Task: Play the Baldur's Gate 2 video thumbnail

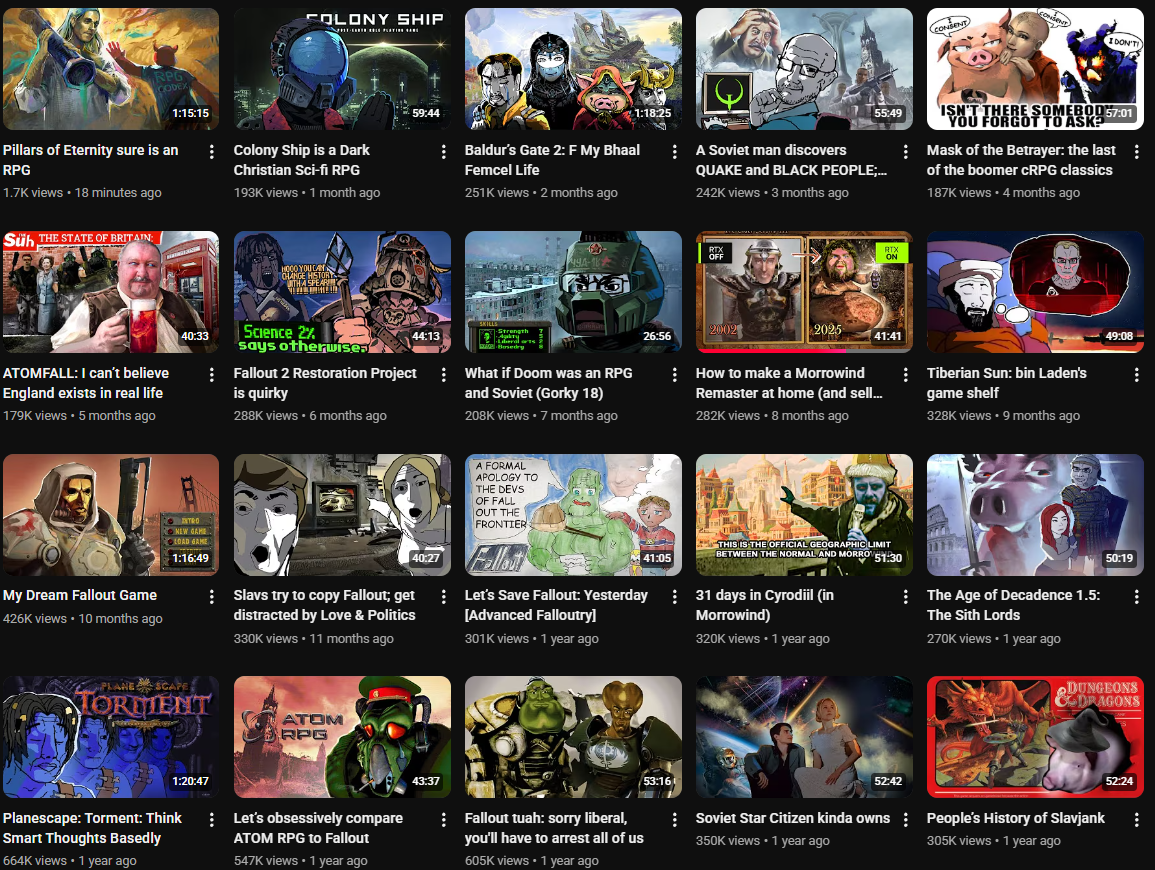Action: 573,69
